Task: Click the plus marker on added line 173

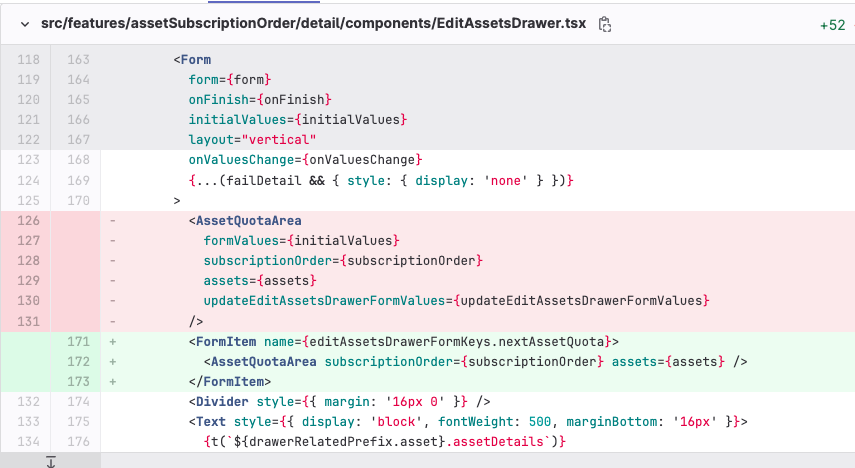Action: (x=113, y=382)
